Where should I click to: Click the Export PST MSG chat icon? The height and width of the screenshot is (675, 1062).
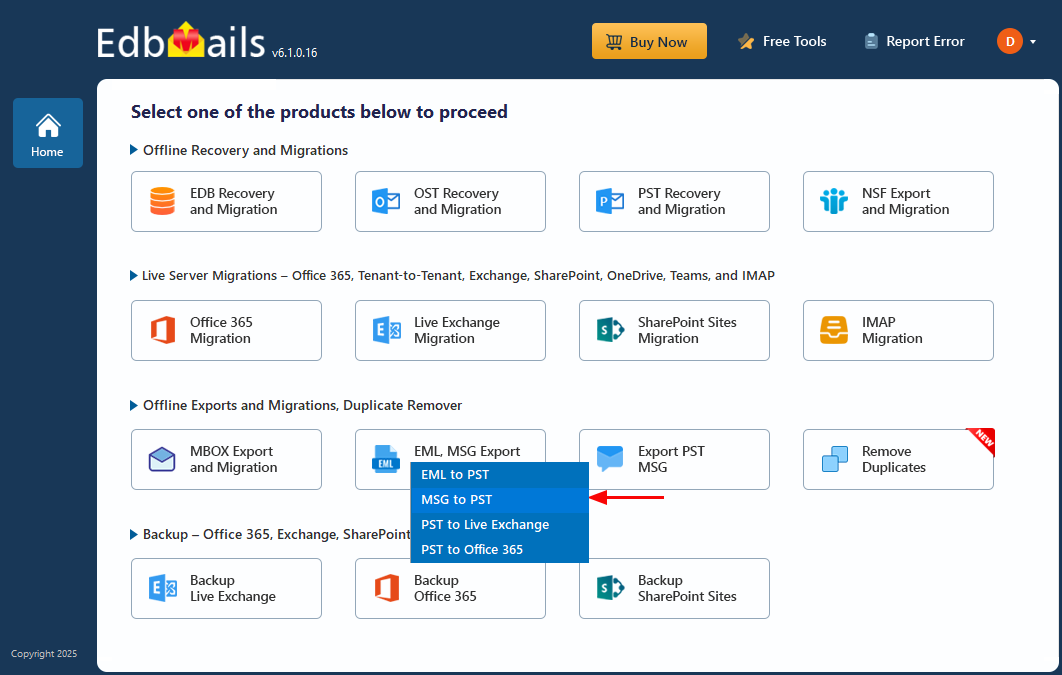[610, 458]
